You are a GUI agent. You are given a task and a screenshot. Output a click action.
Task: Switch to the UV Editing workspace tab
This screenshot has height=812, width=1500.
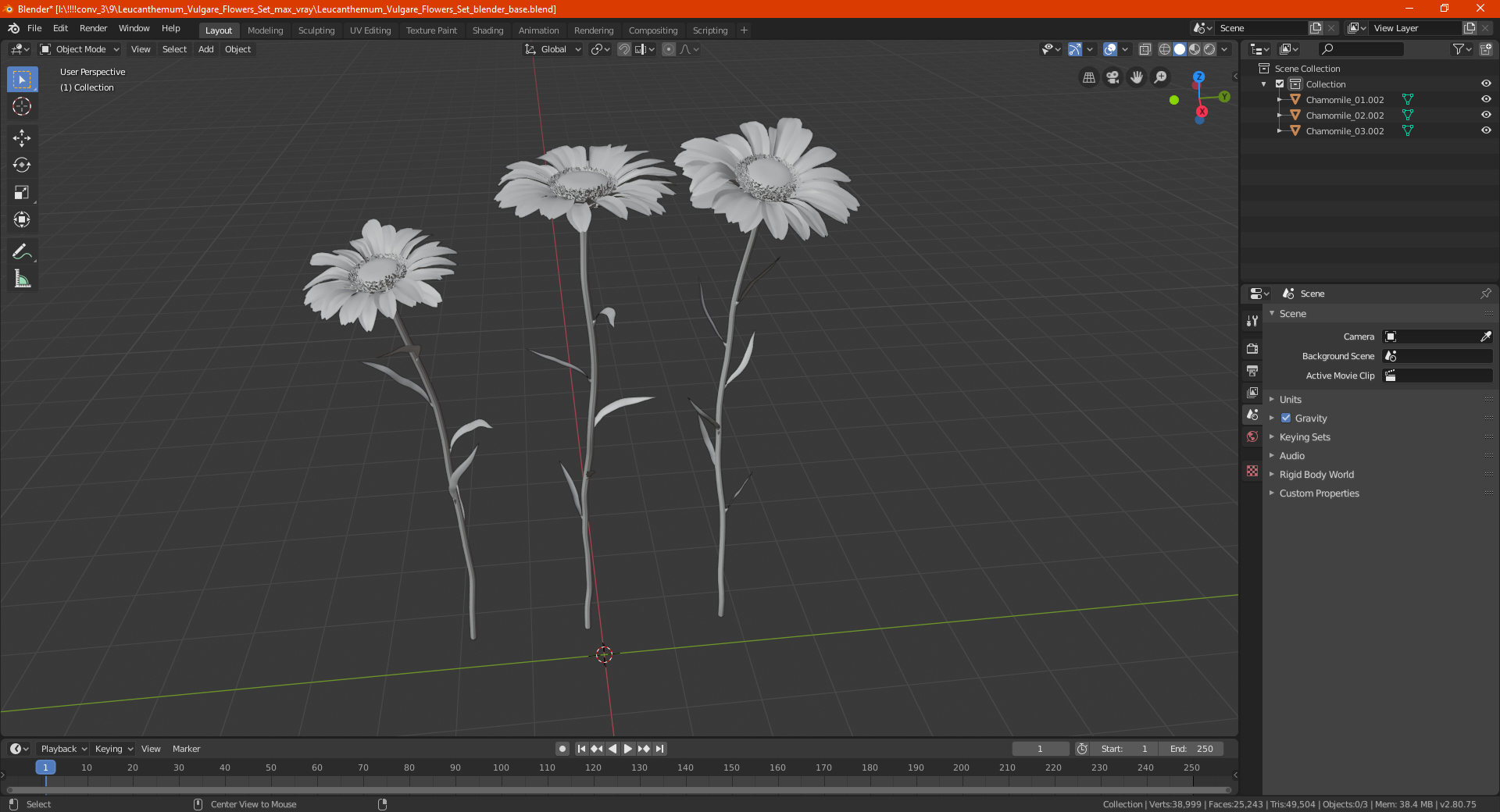[370, 30]
